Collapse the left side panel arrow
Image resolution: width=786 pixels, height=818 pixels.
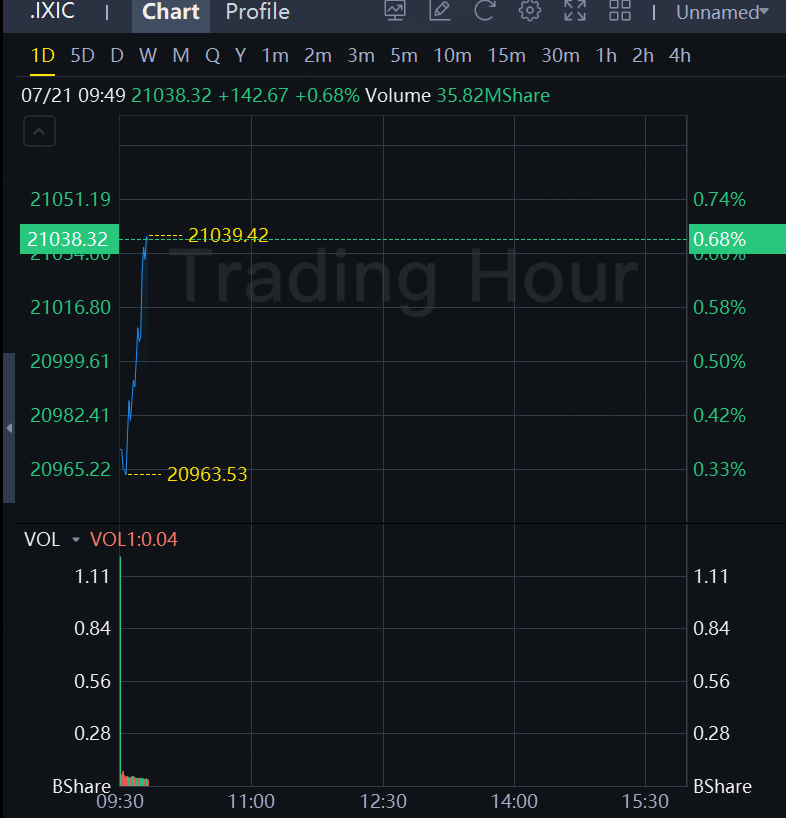9,428
